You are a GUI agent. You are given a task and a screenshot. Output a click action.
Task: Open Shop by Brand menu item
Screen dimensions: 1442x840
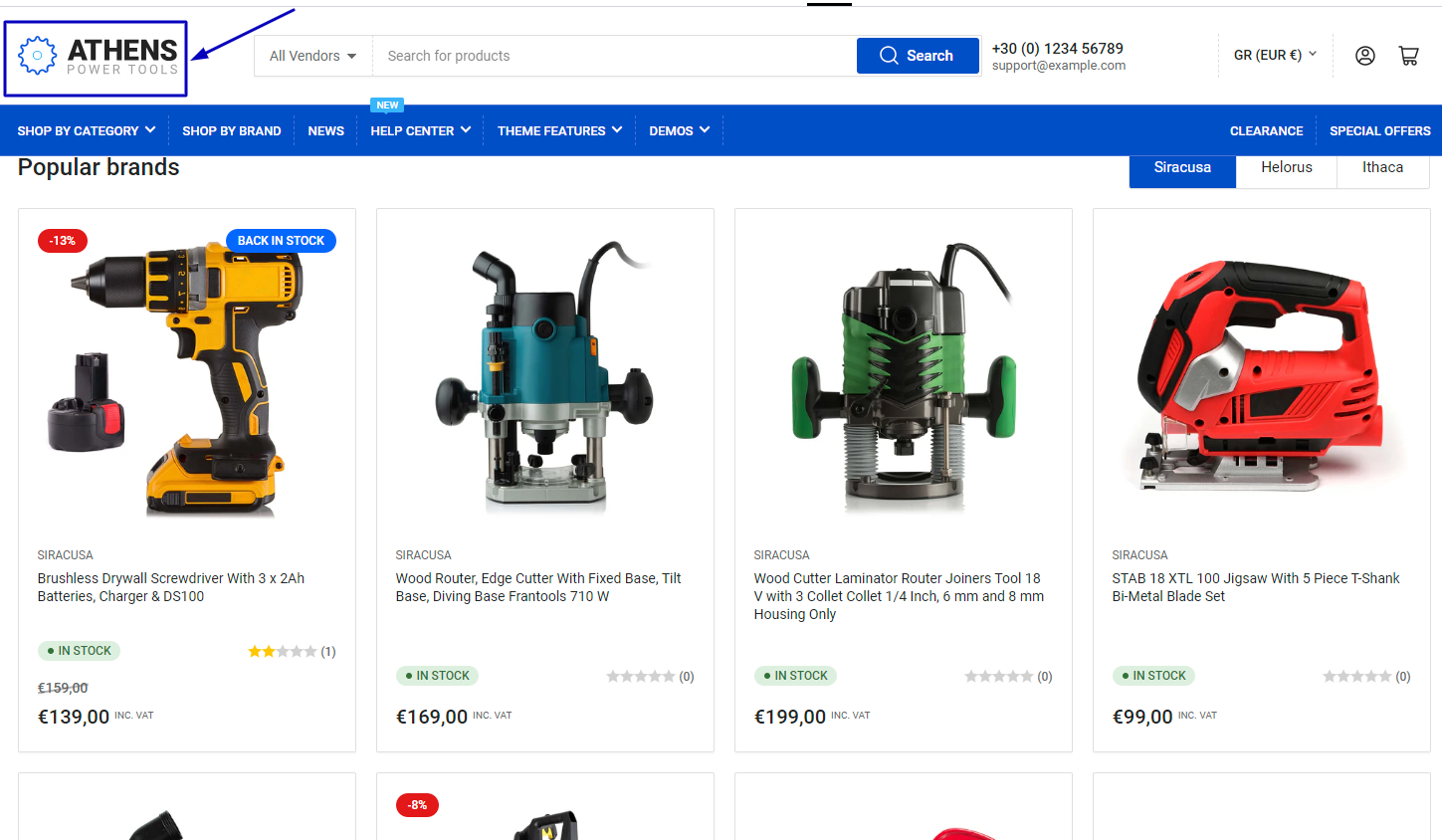pos(232,130)
